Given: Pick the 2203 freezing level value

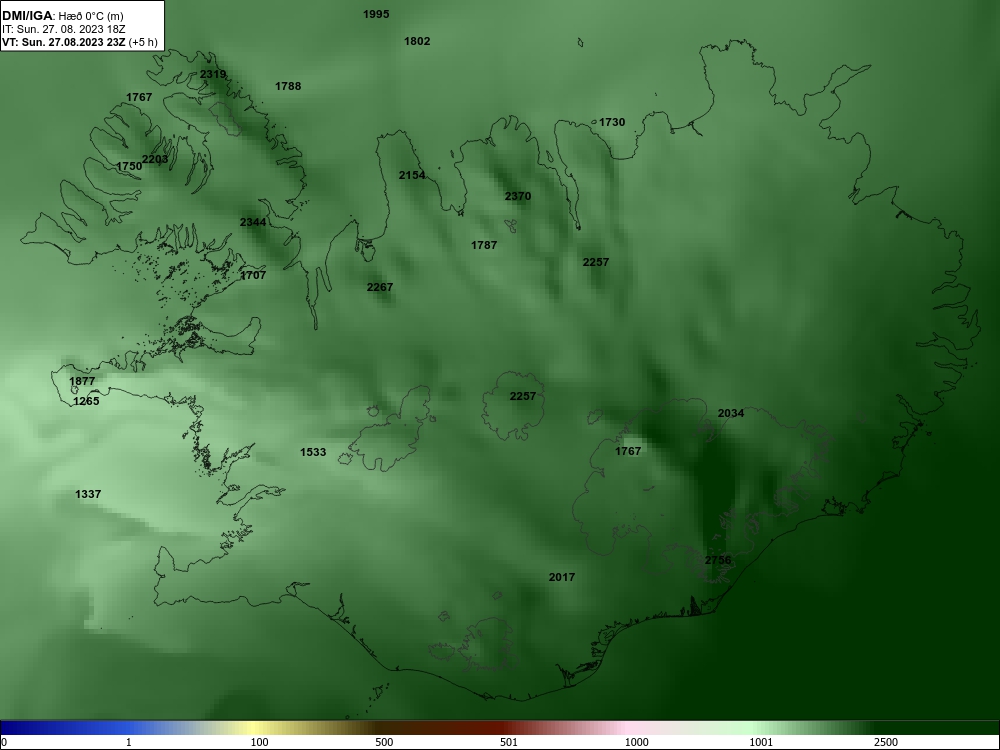Looking at the screenshot, I should pyautogui.click(x=155, y=159).
